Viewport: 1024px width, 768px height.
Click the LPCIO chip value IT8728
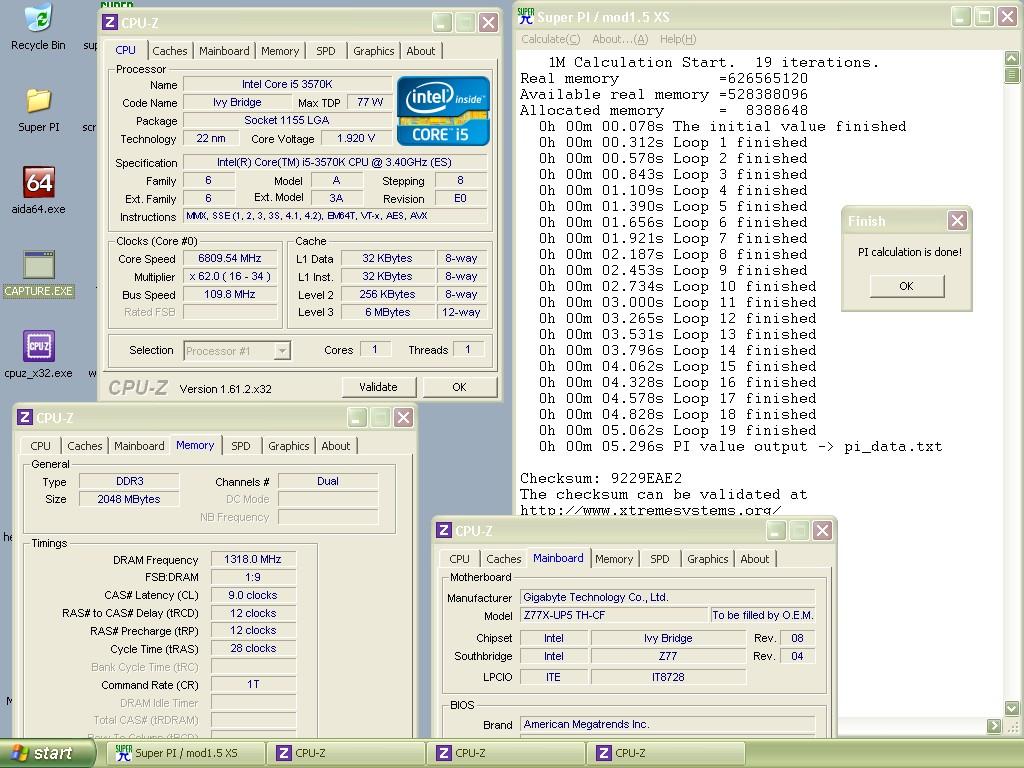pos(668,677)
